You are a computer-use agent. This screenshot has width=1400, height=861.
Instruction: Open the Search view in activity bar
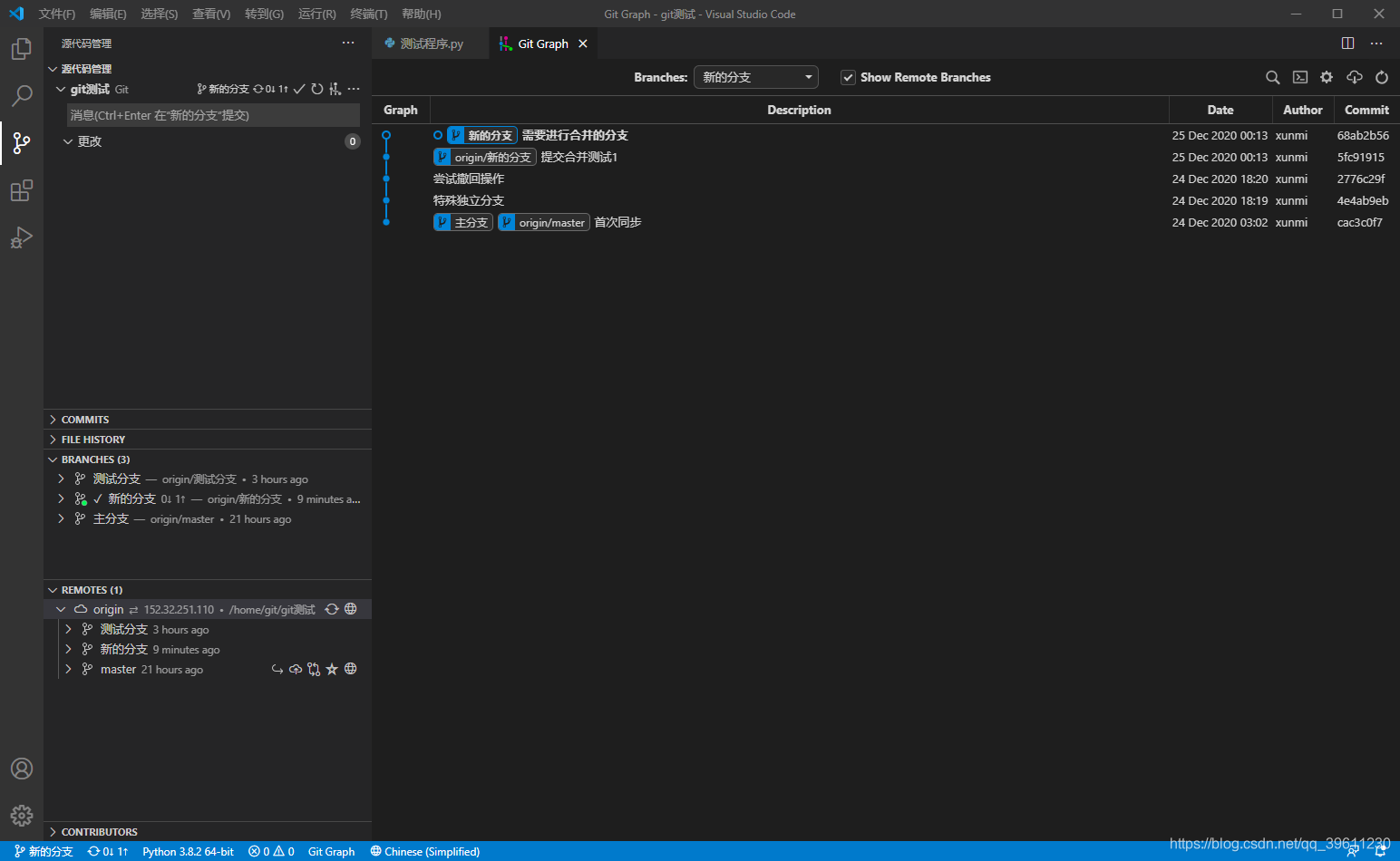[x=22, y=96]
